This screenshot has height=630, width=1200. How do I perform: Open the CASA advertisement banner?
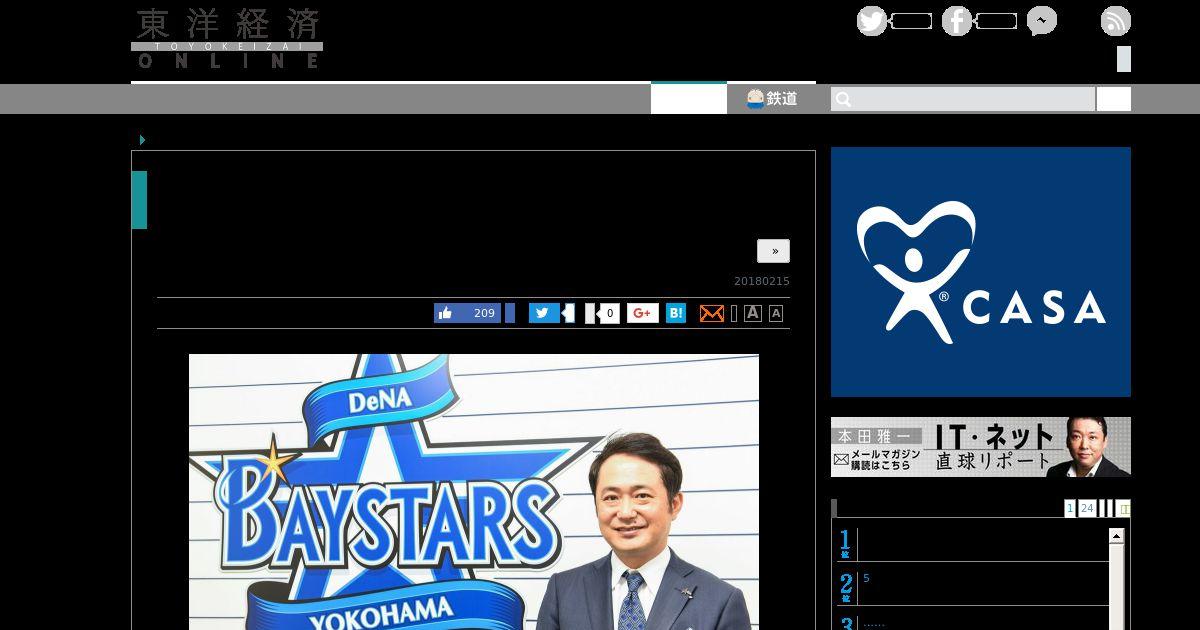tap(981, 272)
